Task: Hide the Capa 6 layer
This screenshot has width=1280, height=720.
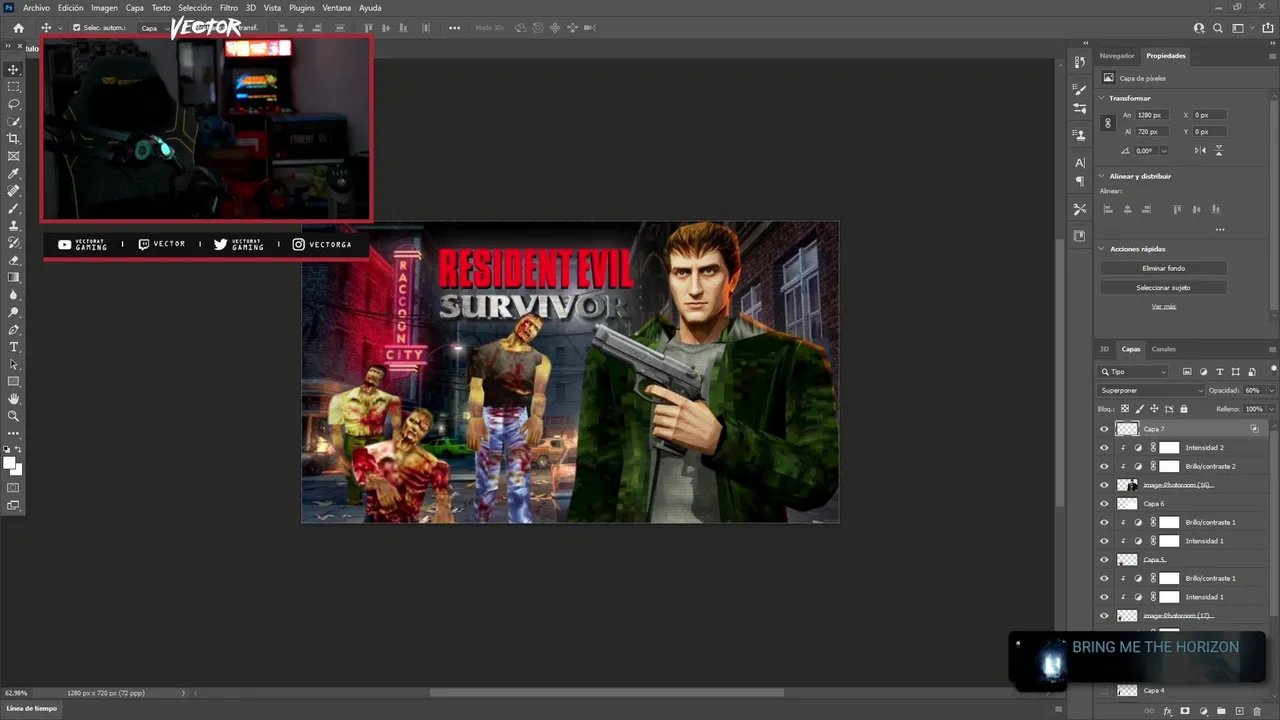Action: click(x=1104, y=504)
